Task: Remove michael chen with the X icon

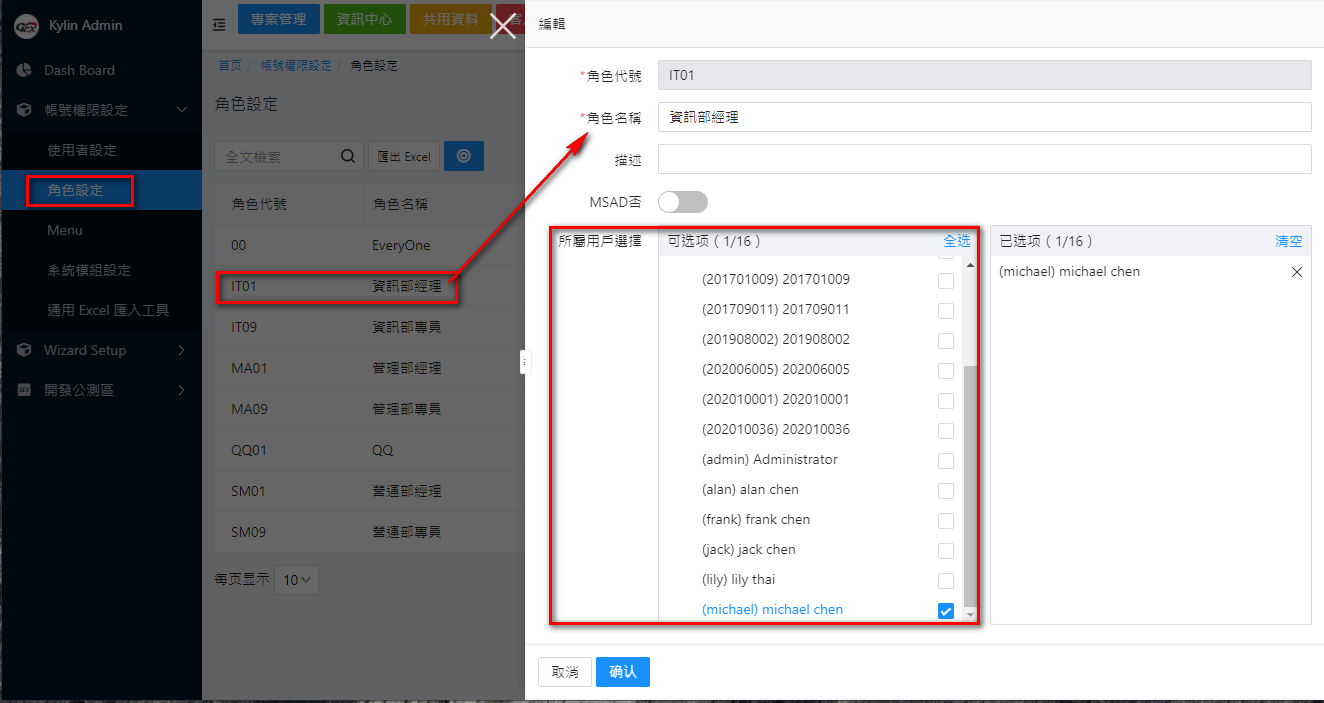Action: tap(1297, 272)
